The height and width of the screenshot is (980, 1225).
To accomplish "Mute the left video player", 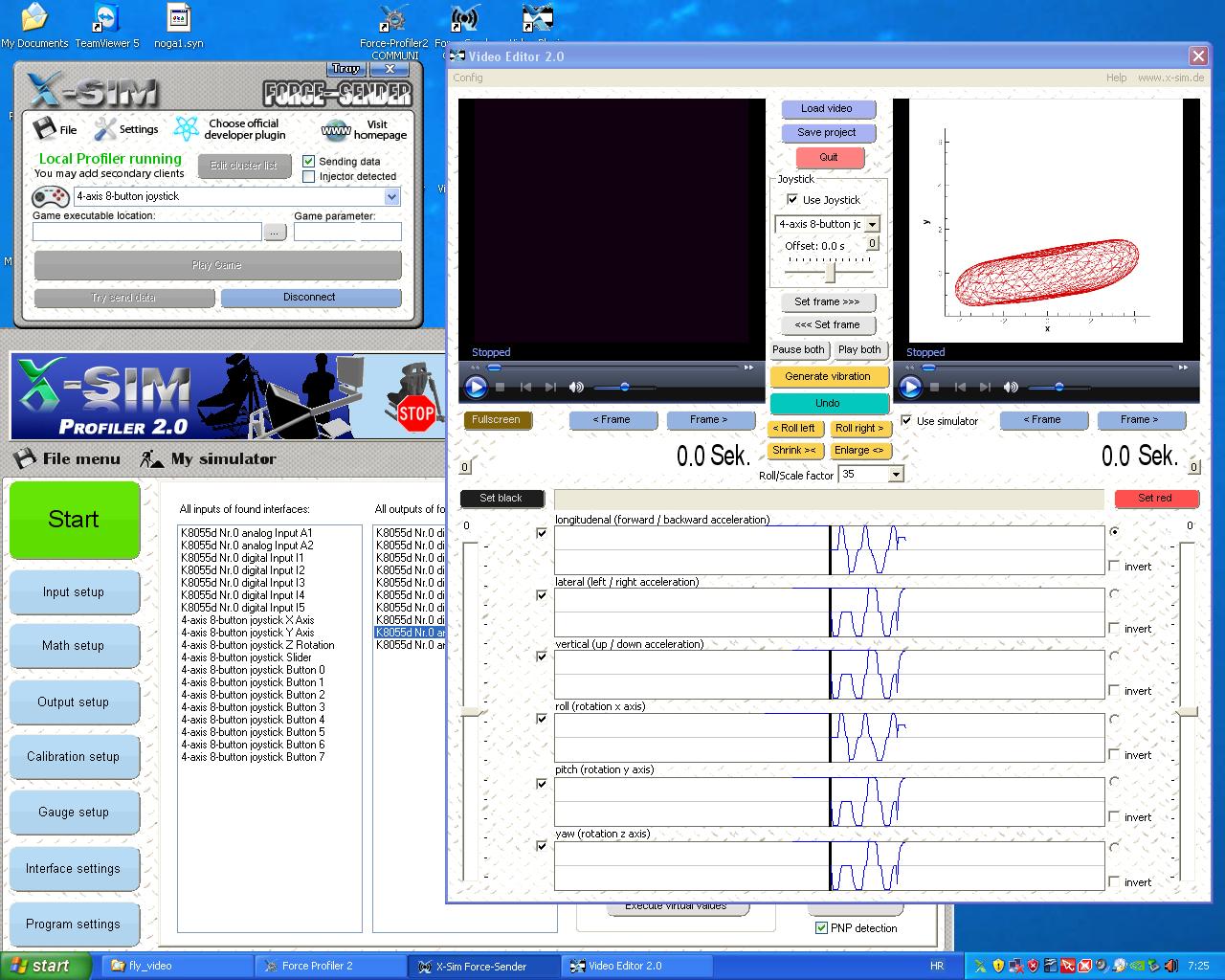I will click(x=576, y=387).
